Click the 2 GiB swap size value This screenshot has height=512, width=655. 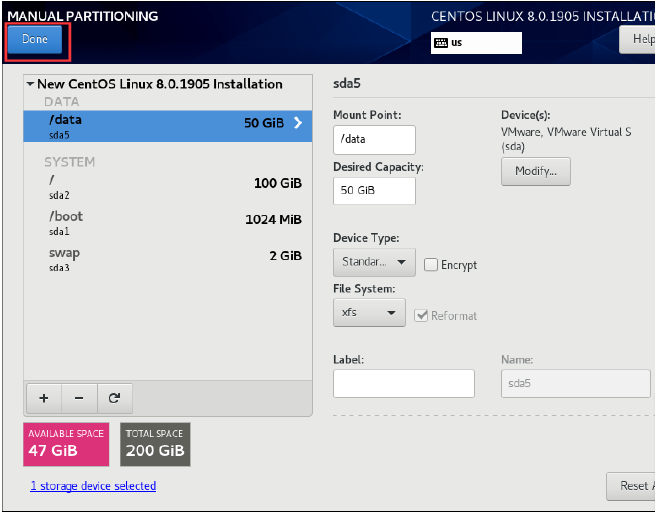tap(285, 256)
